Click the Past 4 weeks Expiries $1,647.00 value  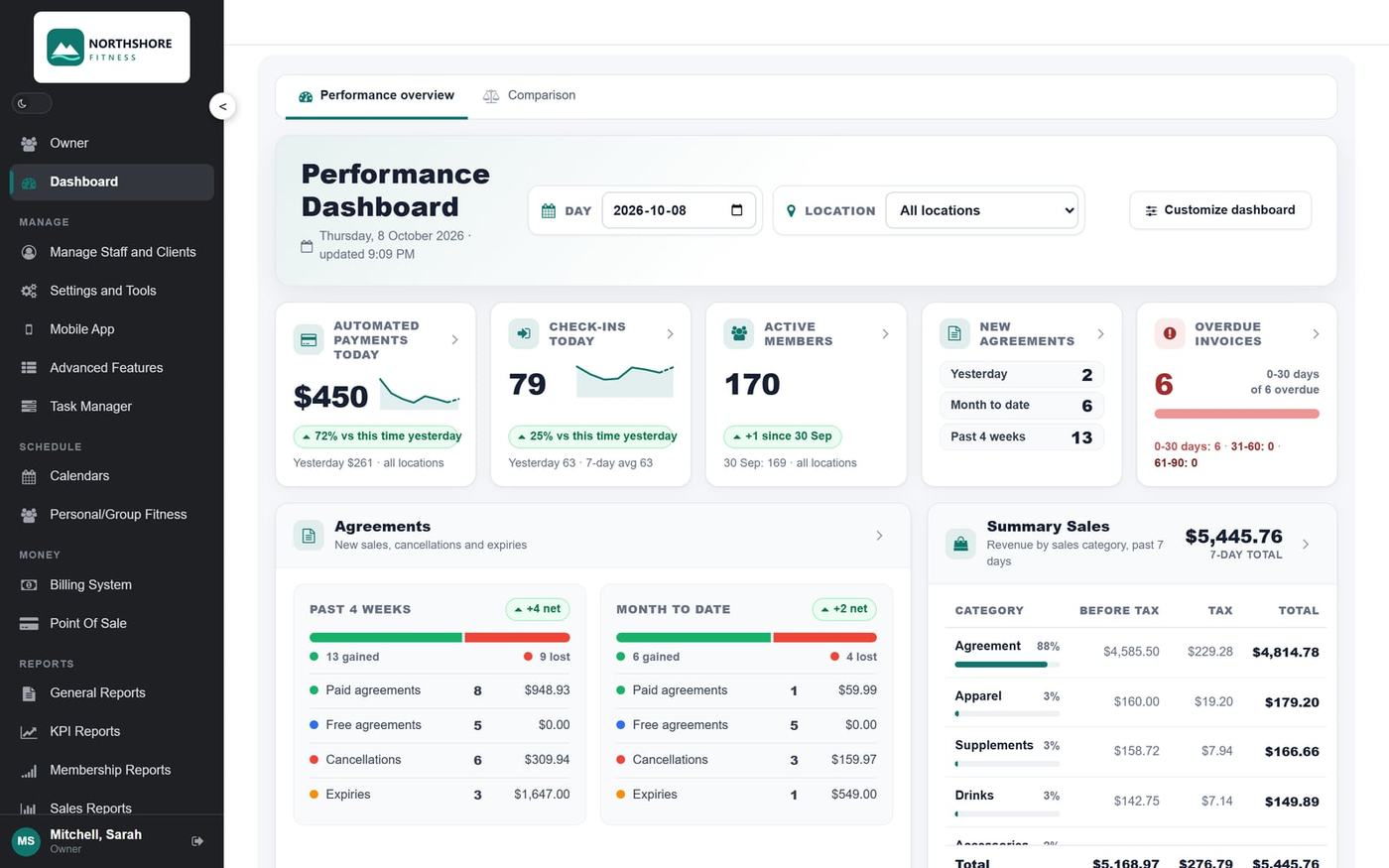pyautogui.click(x=542, y=795)
